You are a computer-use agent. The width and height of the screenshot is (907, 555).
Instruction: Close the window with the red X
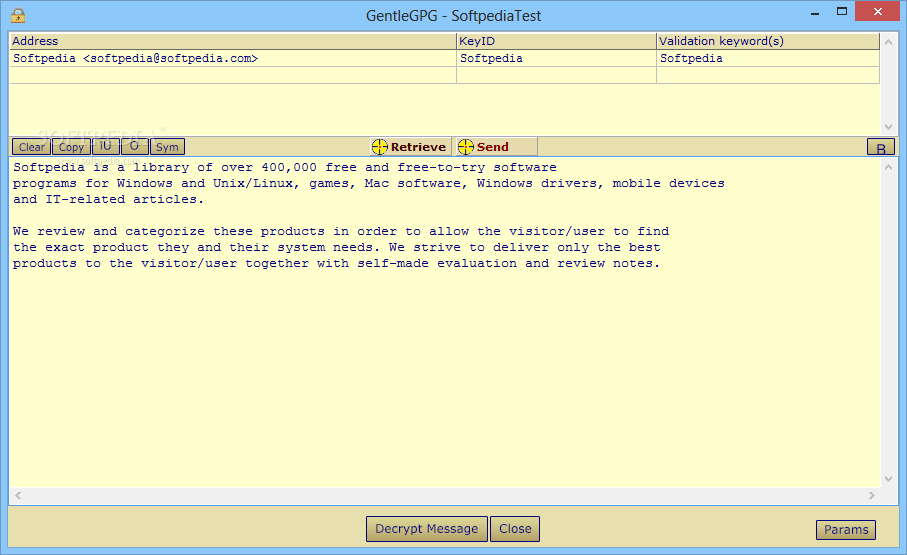pos(877,12)
